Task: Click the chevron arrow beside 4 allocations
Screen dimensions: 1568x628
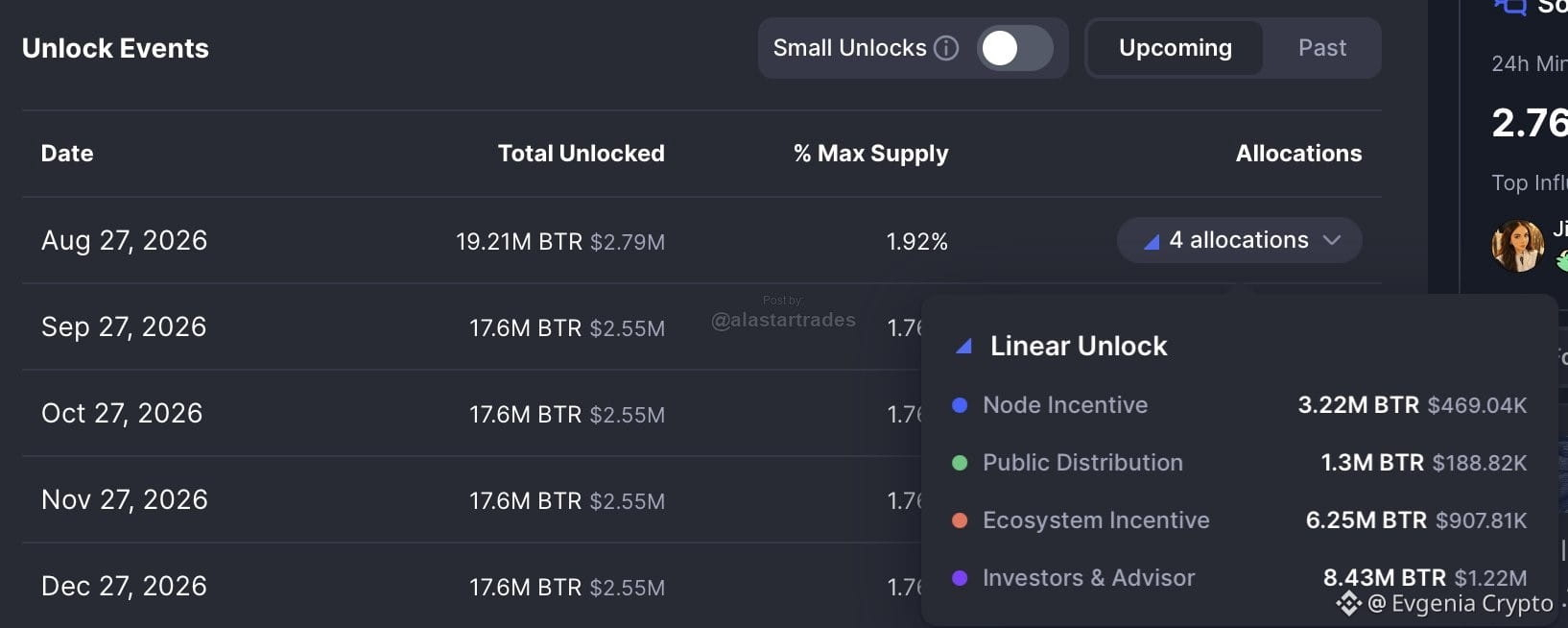Action: click(x=1331, y=240)
